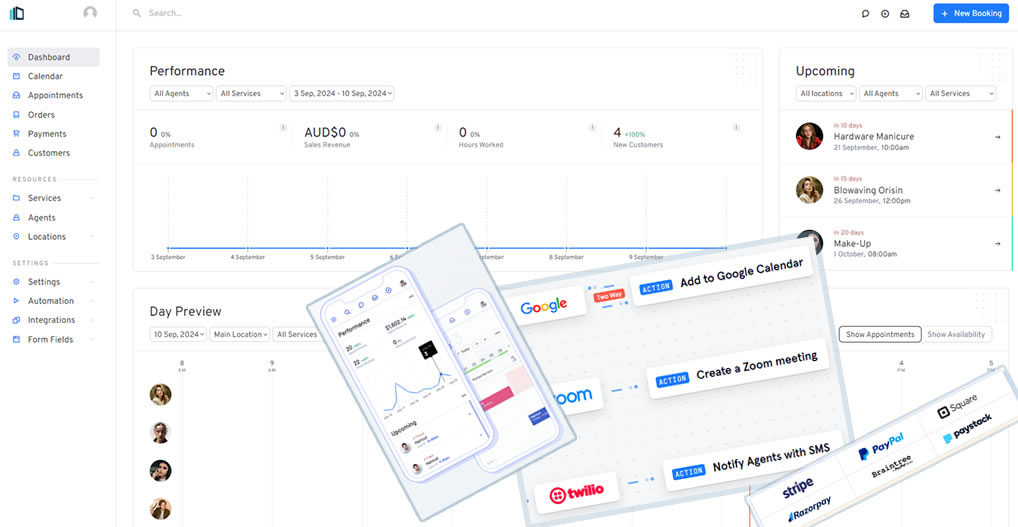Expand the Locations submenu chevron in the sidebar
Viewport: 1018px width, 527px height.
(x=91, y=237)
